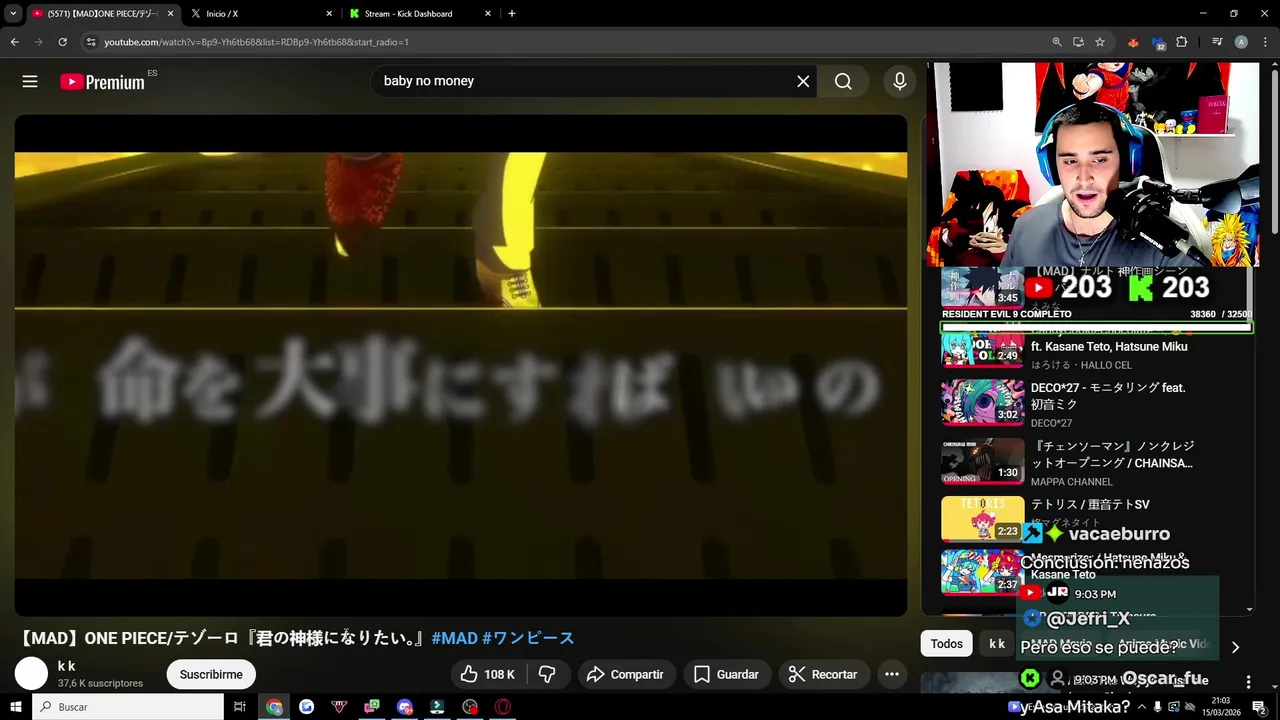The height and width of the screenshot is (720, 1280).
Task: Open Chrome profile avatar A
Action: [x=1241, y=42]
